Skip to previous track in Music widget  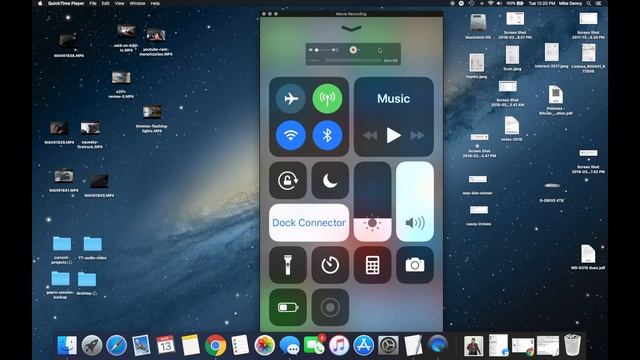(x=370, y=135)
